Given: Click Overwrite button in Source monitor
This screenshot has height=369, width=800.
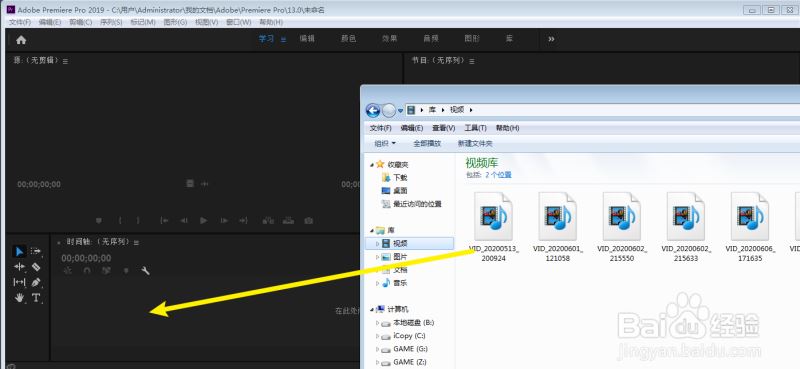Looking at the screenshot, I should click(x=288, y=220).
